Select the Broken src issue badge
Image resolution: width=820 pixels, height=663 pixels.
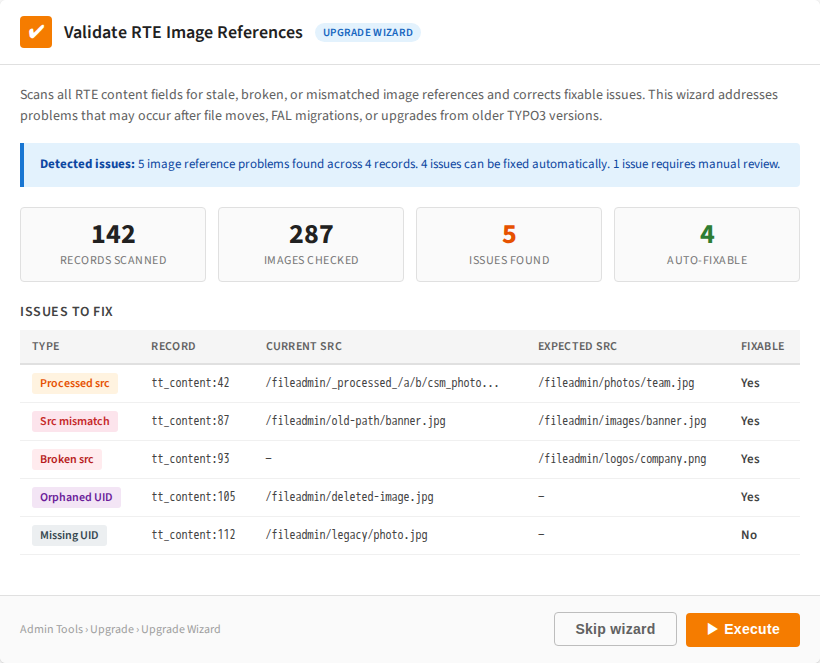point(66,459)
